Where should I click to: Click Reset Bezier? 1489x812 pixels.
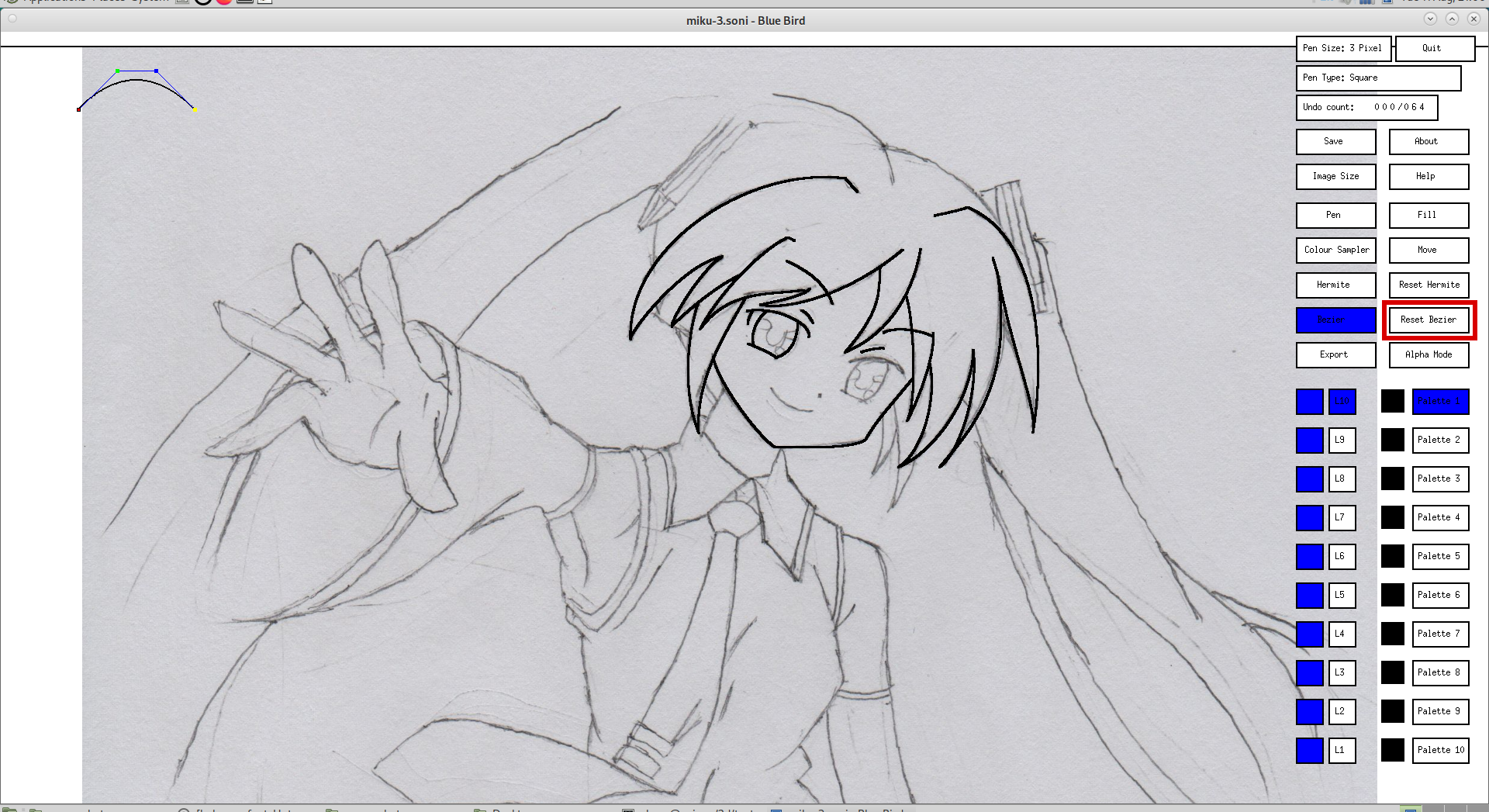(x=1429, y=320)
